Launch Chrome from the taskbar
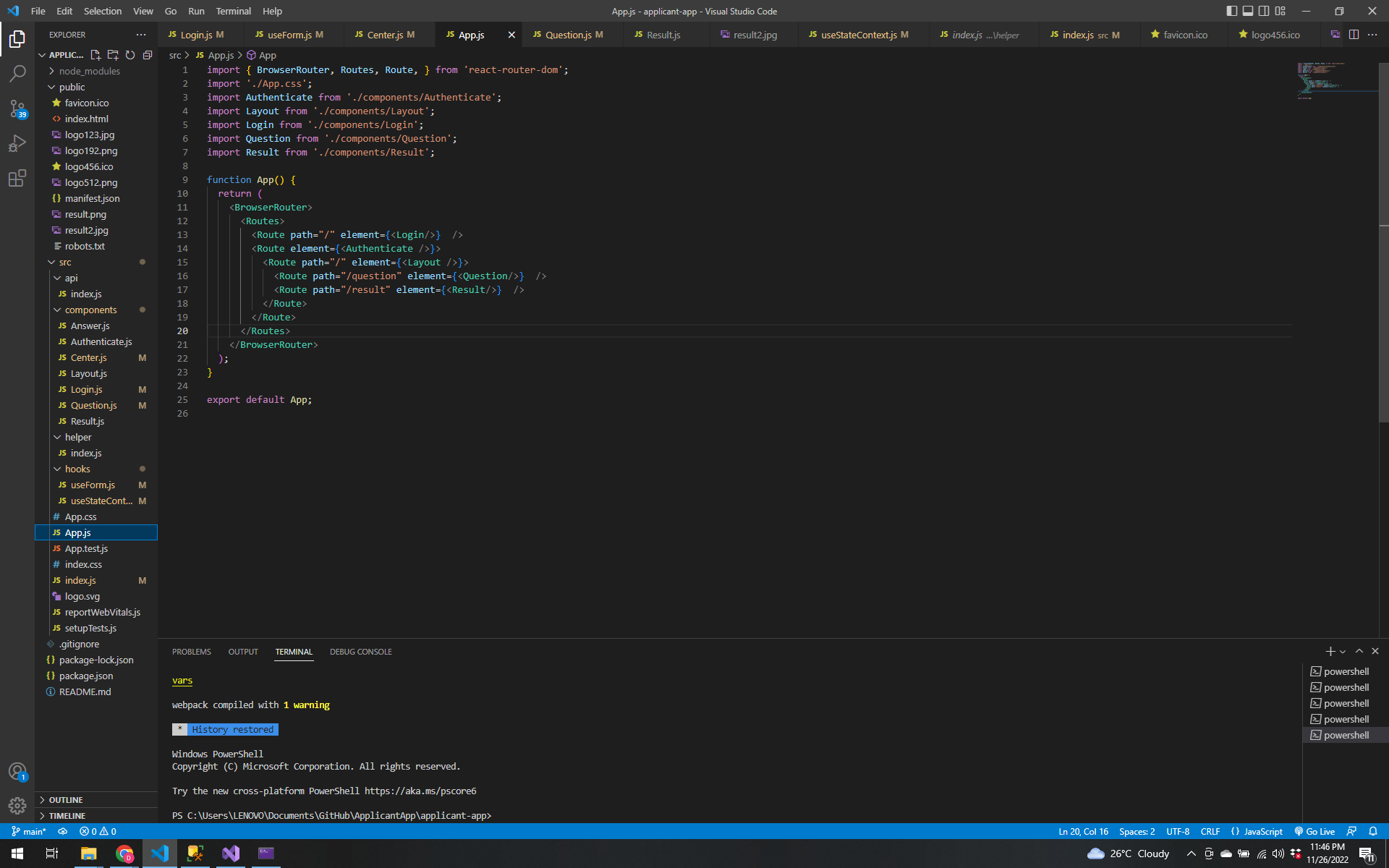Image resolution: width=1389 pixels, height=868 pixels. tap(124, 854)
